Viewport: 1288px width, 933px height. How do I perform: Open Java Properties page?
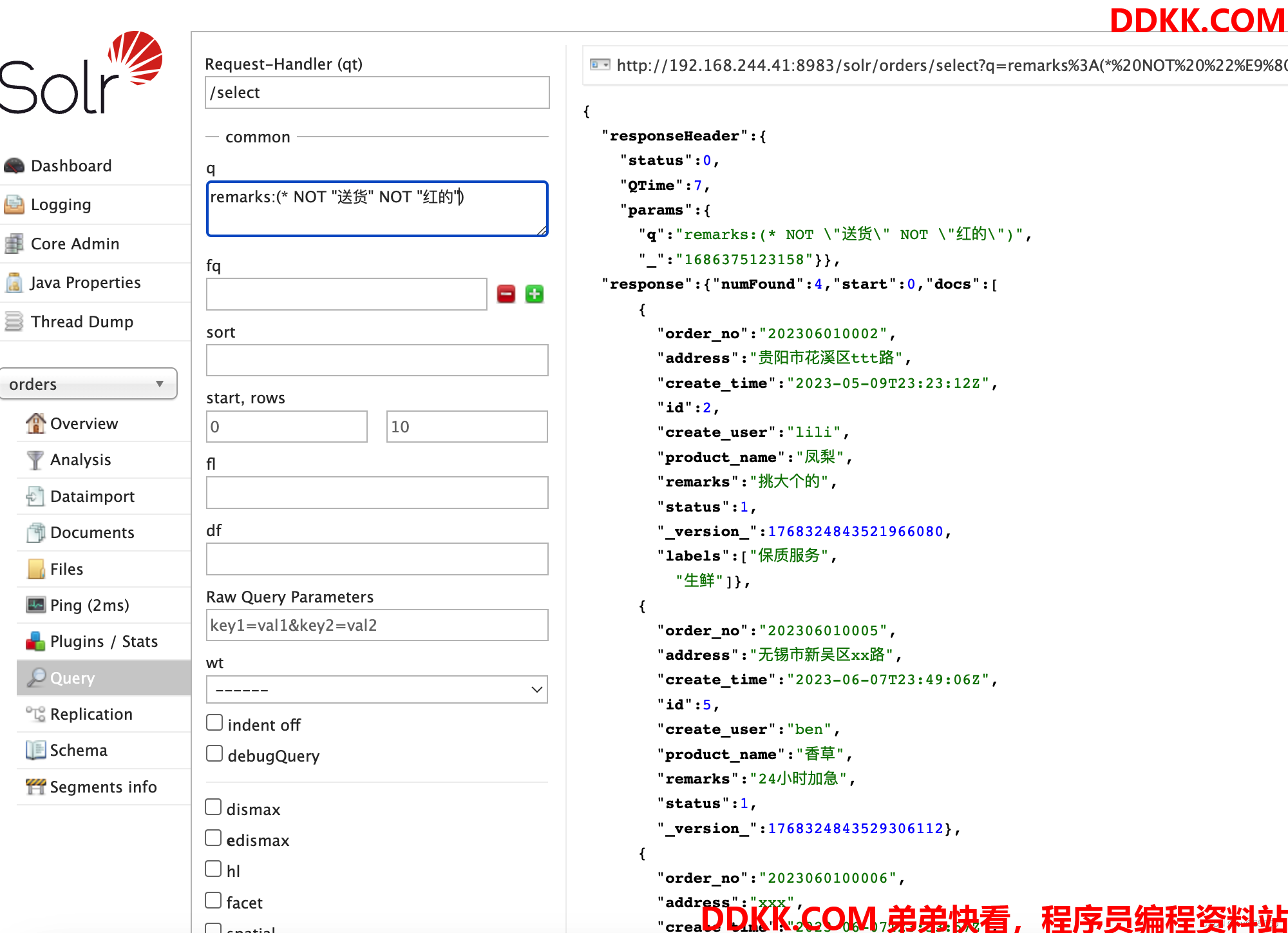pyautogui.click(x=85, y=283)
